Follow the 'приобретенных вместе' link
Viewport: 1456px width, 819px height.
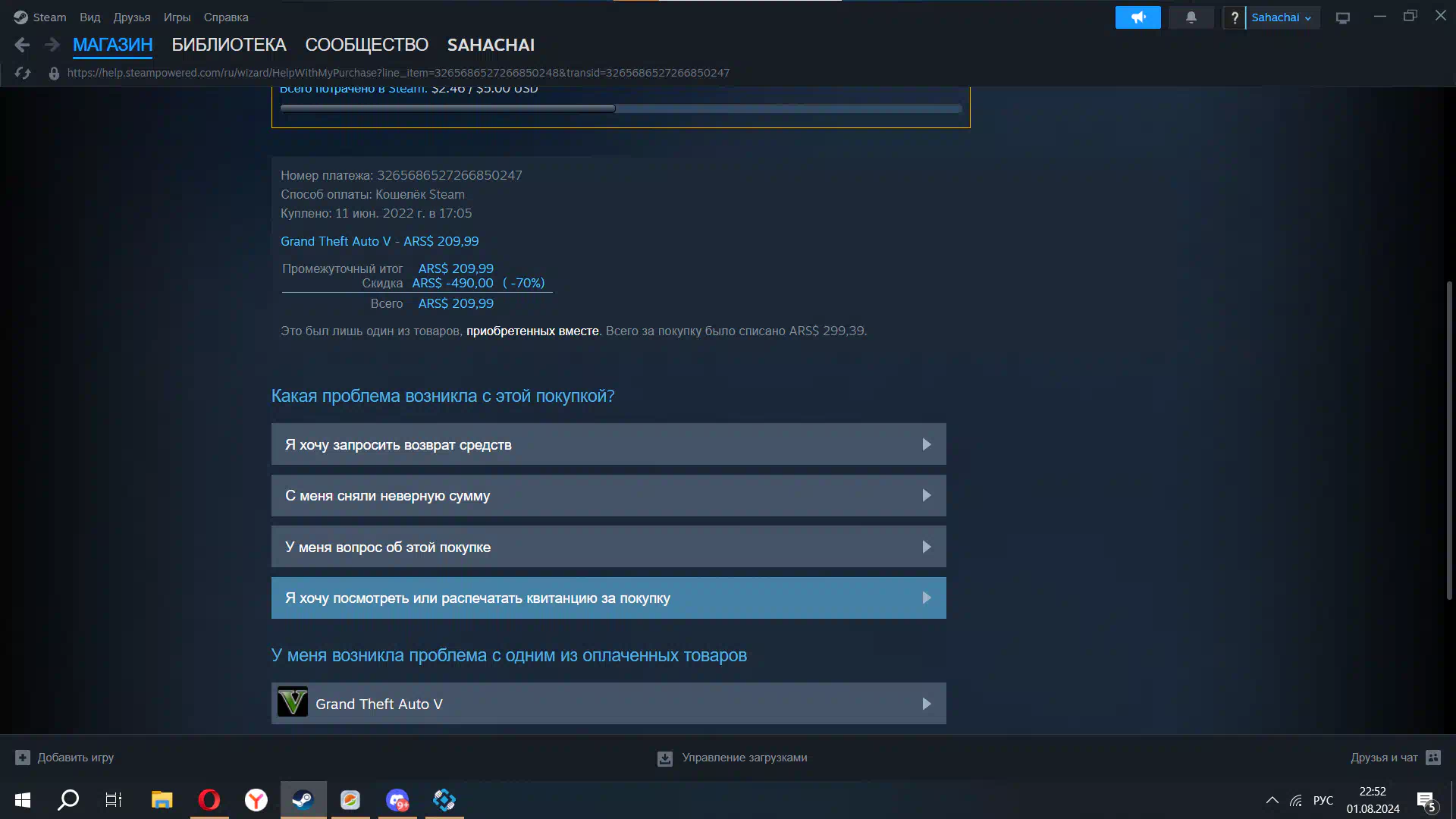532,331
